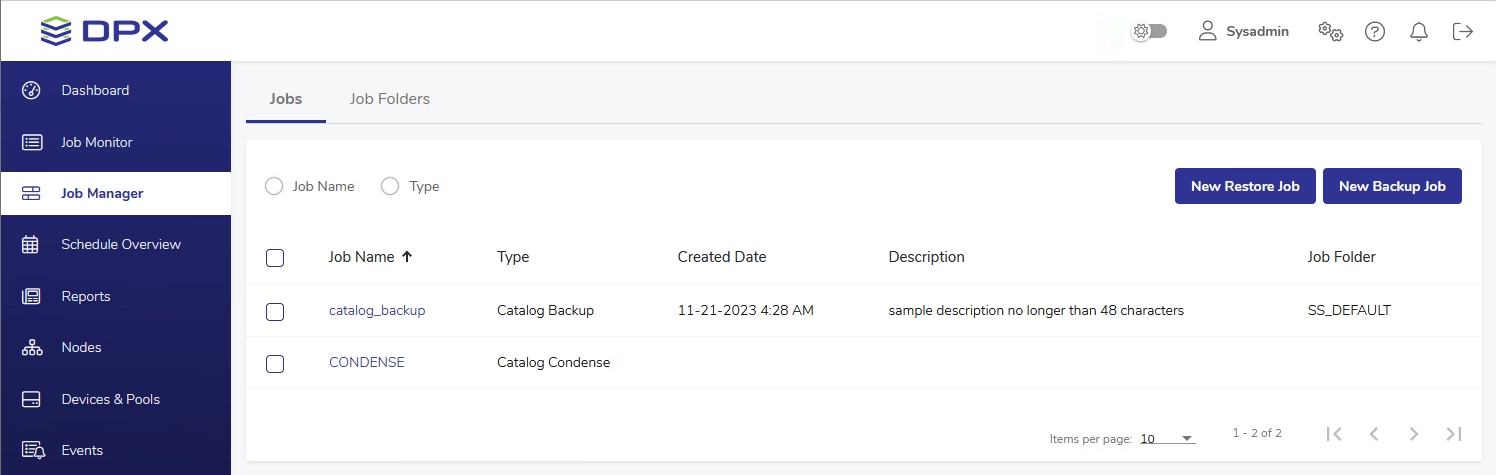Open the items per page dropdown
The image size is (1496, 475).
1167,439
